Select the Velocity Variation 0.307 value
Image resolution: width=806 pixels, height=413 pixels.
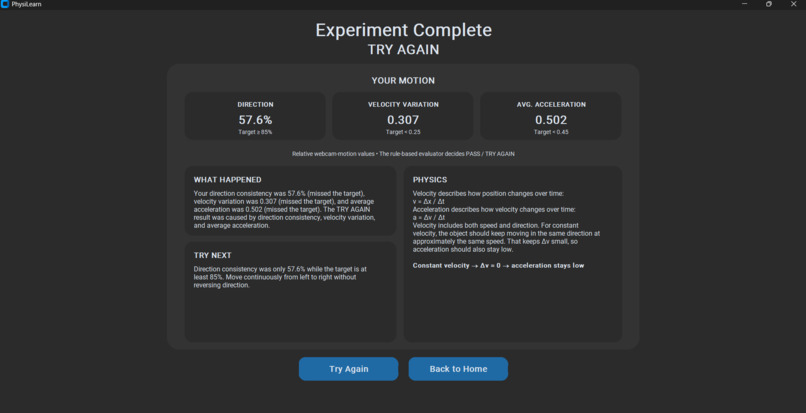pos(403,120)
